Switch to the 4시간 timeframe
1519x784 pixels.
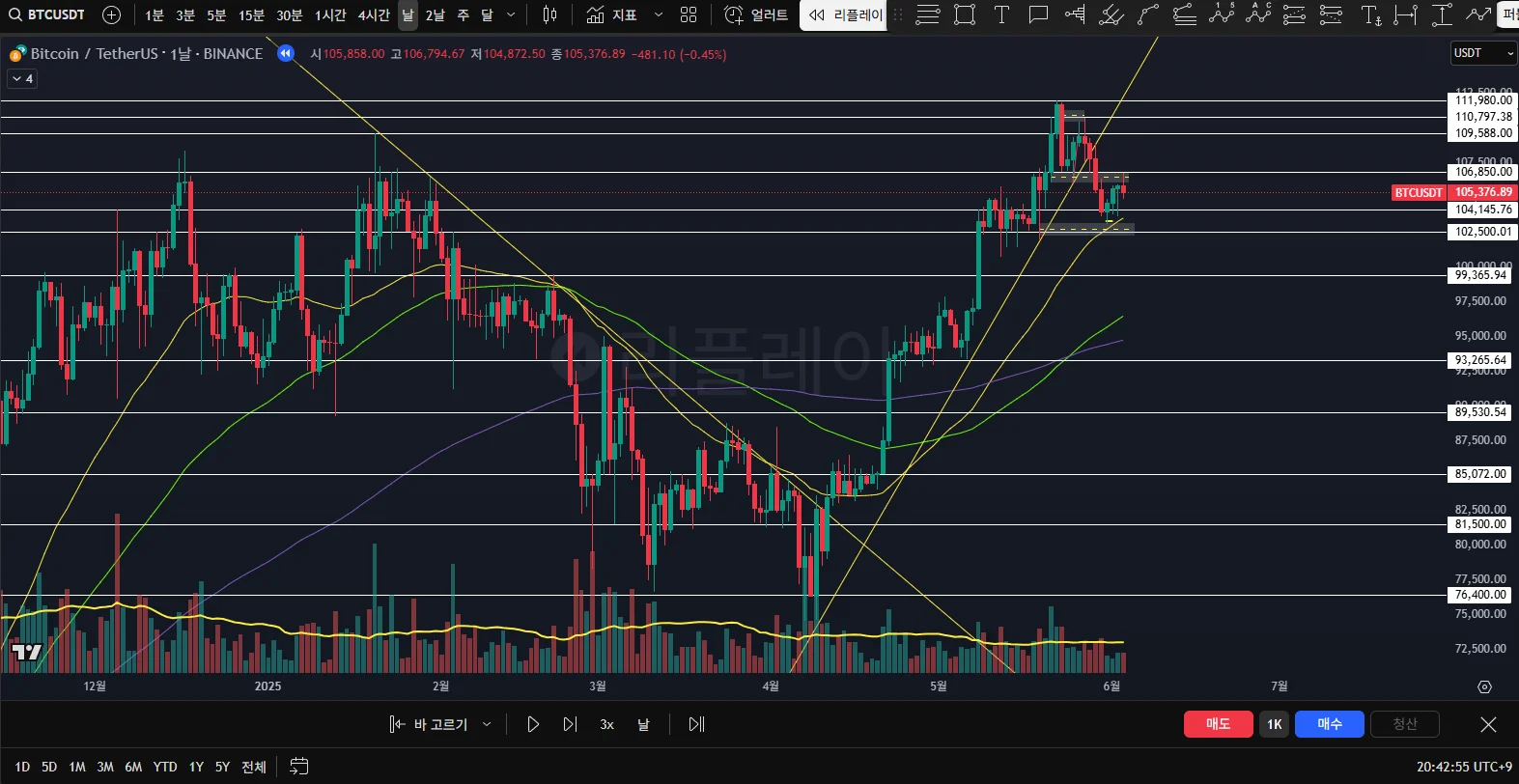pyautogui.click(x=374, y=14)
